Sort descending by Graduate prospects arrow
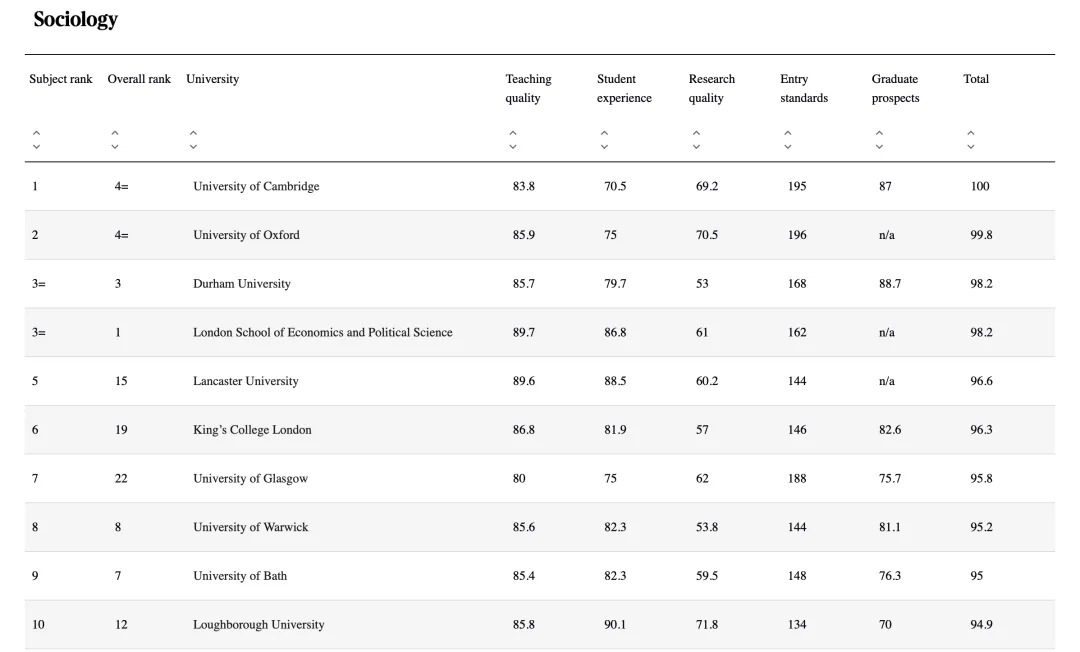Viewport: 1080px width, 652px height. click(879, 147)
